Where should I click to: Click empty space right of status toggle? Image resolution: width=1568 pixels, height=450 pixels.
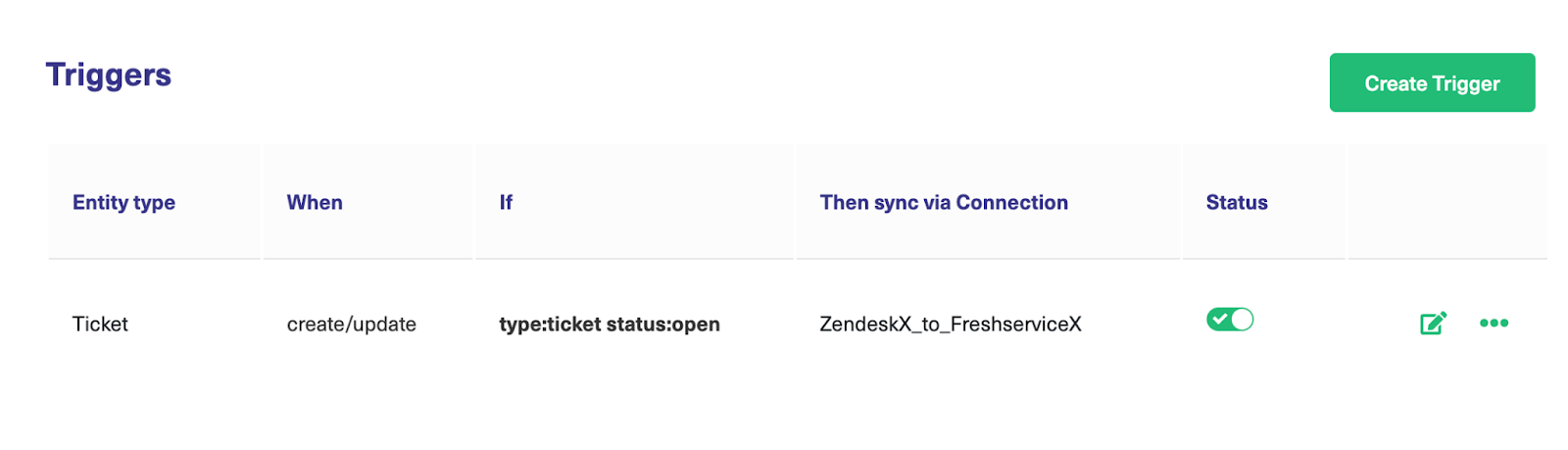point(1303,322)
